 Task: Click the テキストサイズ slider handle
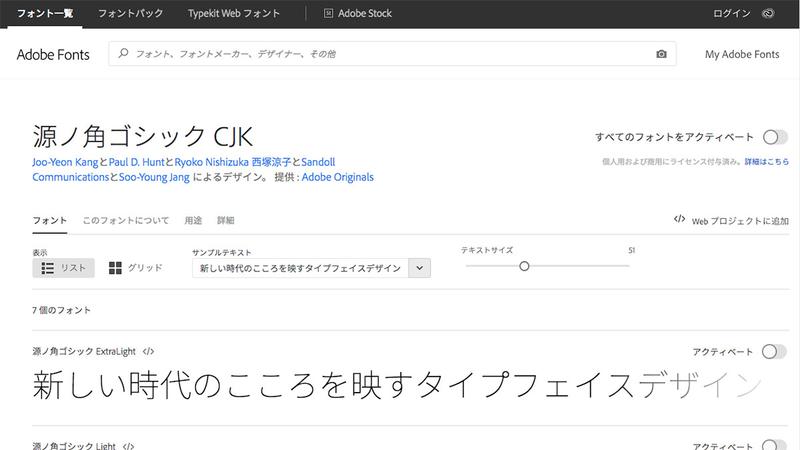[x=524, y=266]
